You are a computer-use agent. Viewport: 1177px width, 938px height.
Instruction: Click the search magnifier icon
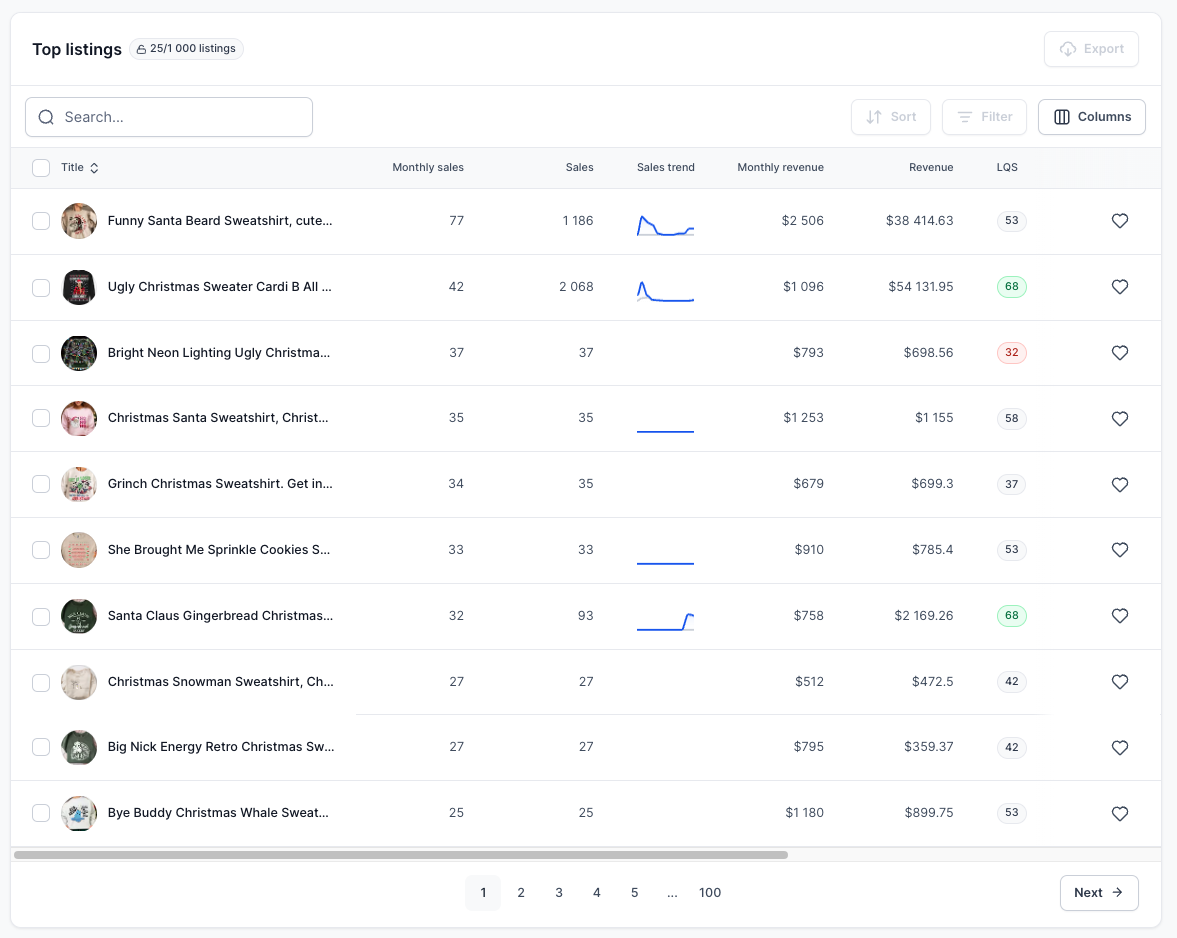46,117
